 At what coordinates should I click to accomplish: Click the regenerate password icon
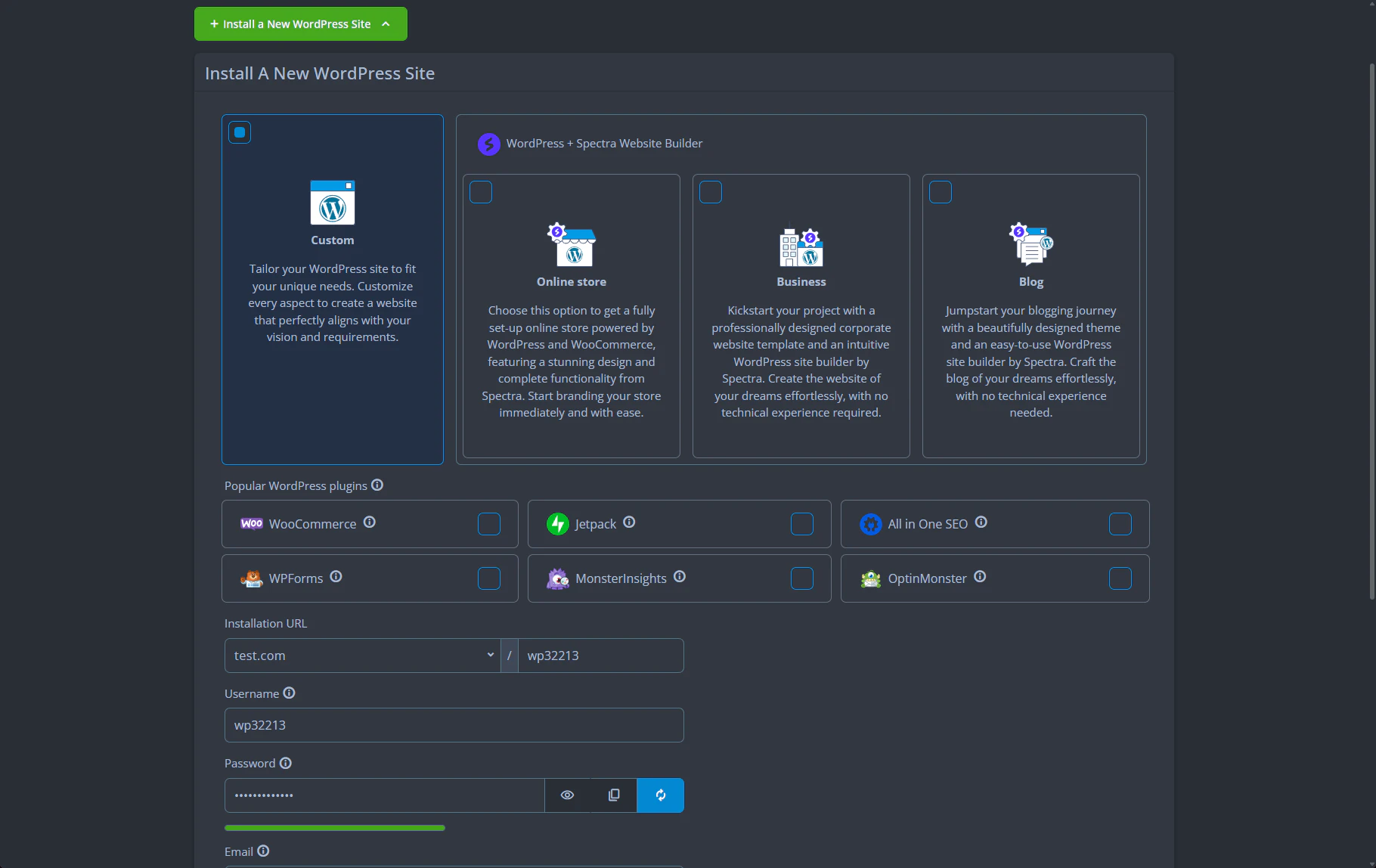(660, 795)
